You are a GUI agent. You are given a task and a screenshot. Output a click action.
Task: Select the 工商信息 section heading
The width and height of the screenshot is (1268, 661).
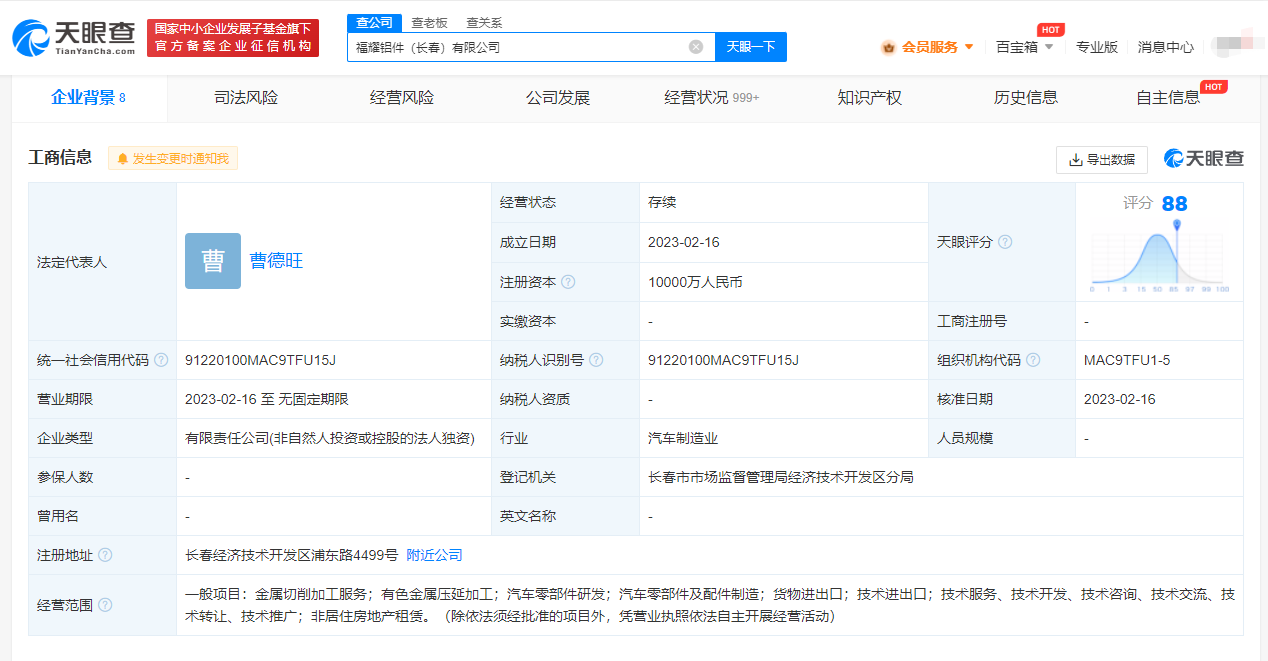60,157
